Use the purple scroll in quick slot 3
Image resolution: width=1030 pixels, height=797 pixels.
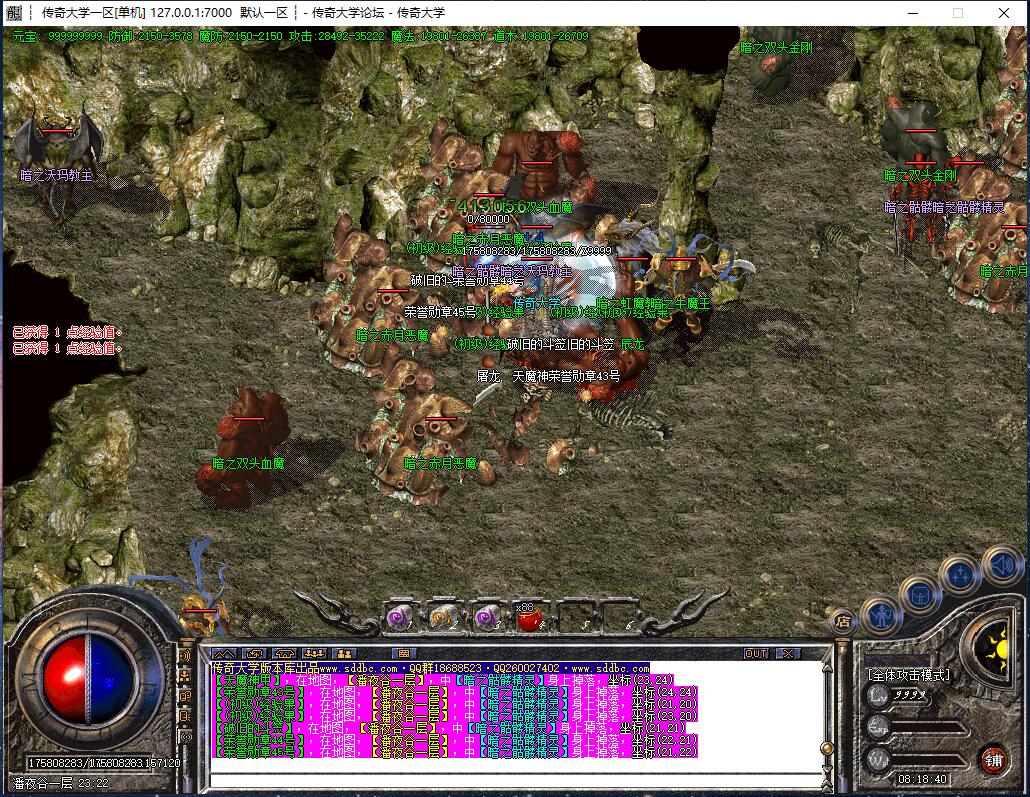[485, 618]
